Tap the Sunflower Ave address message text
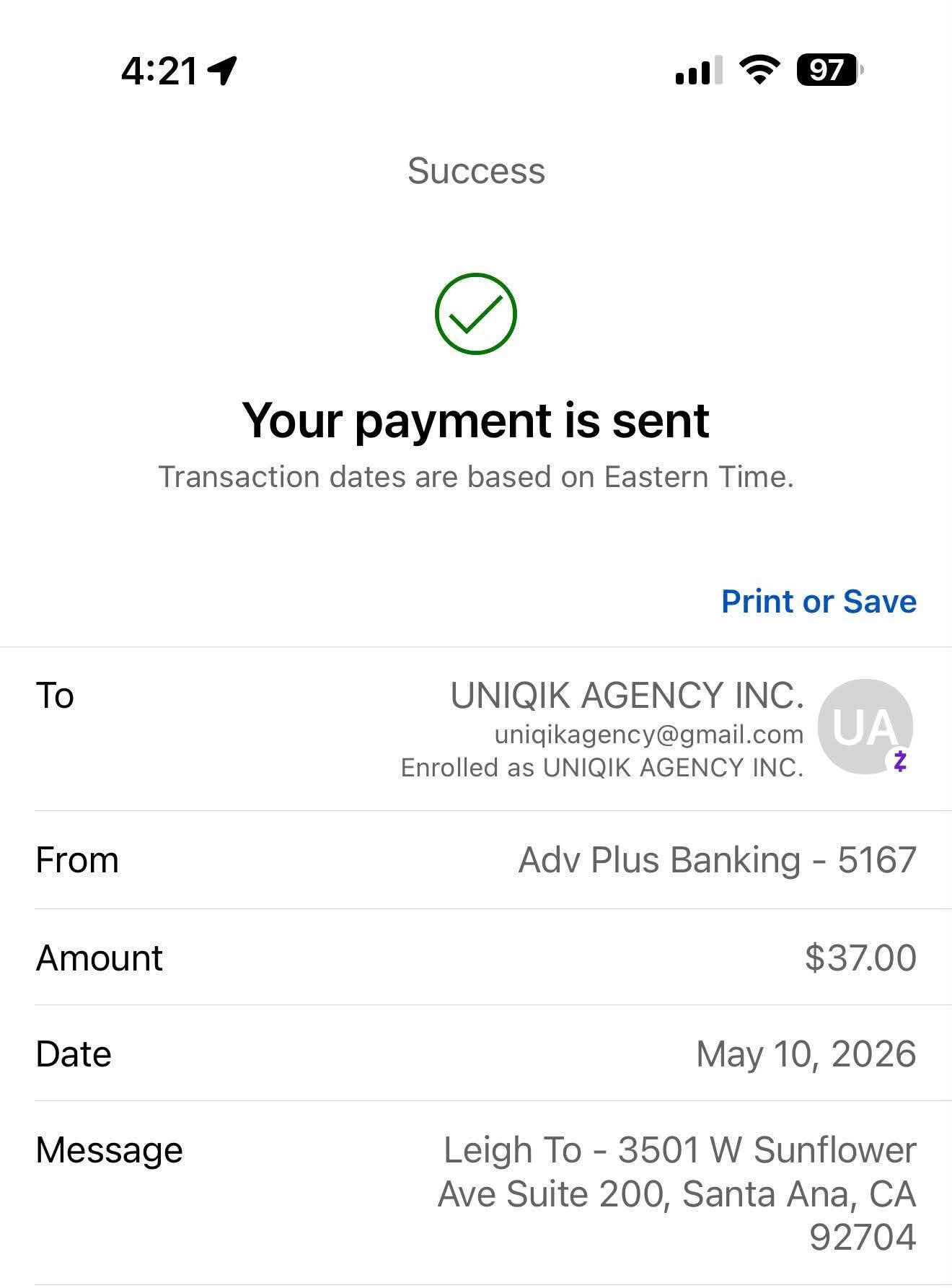Viewport: 952px width, 1288px height. point(677,1193)
